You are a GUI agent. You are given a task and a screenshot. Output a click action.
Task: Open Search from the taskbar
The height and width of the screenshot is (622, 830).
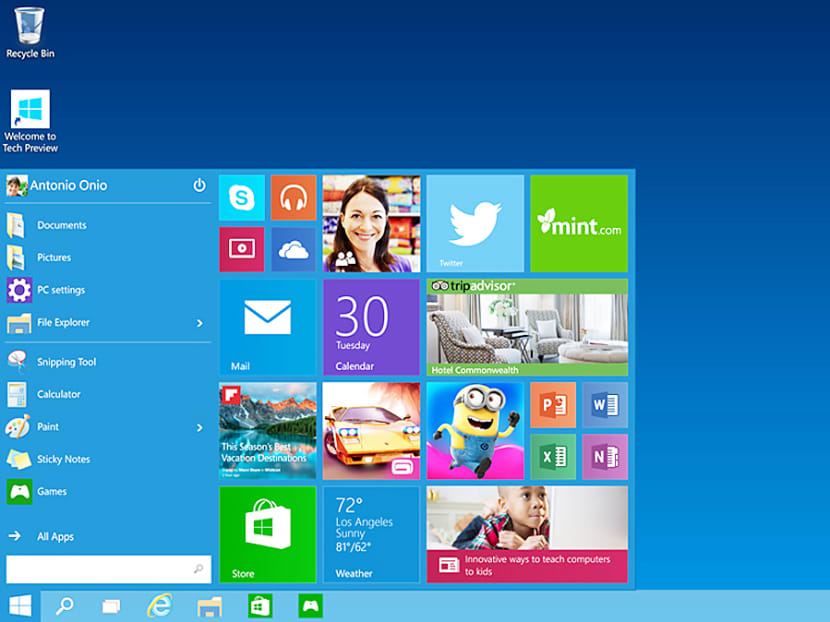[65, 606]
